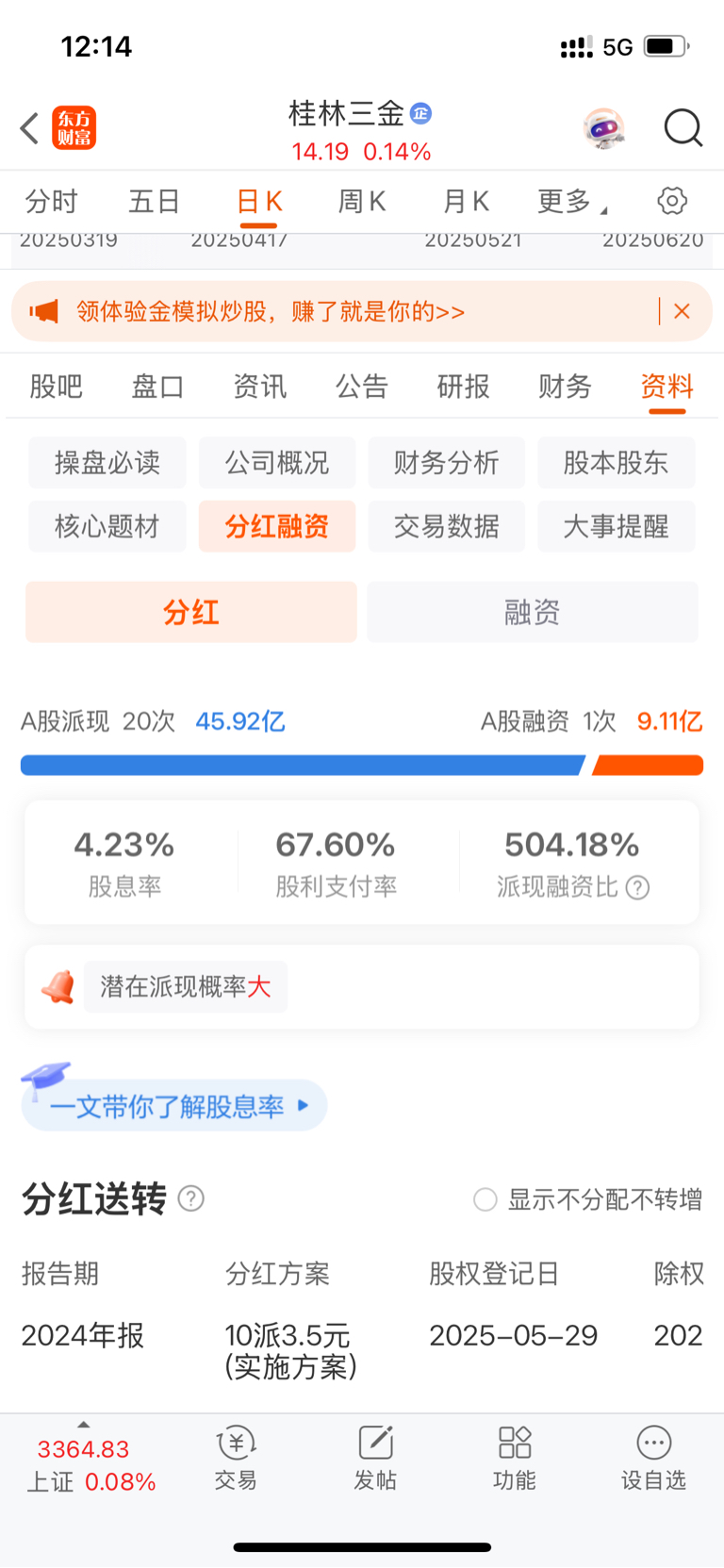Switch to the 融资 toggle
Screen dimensions: 724x1568
pyautogui.click(x=533, y=612)
